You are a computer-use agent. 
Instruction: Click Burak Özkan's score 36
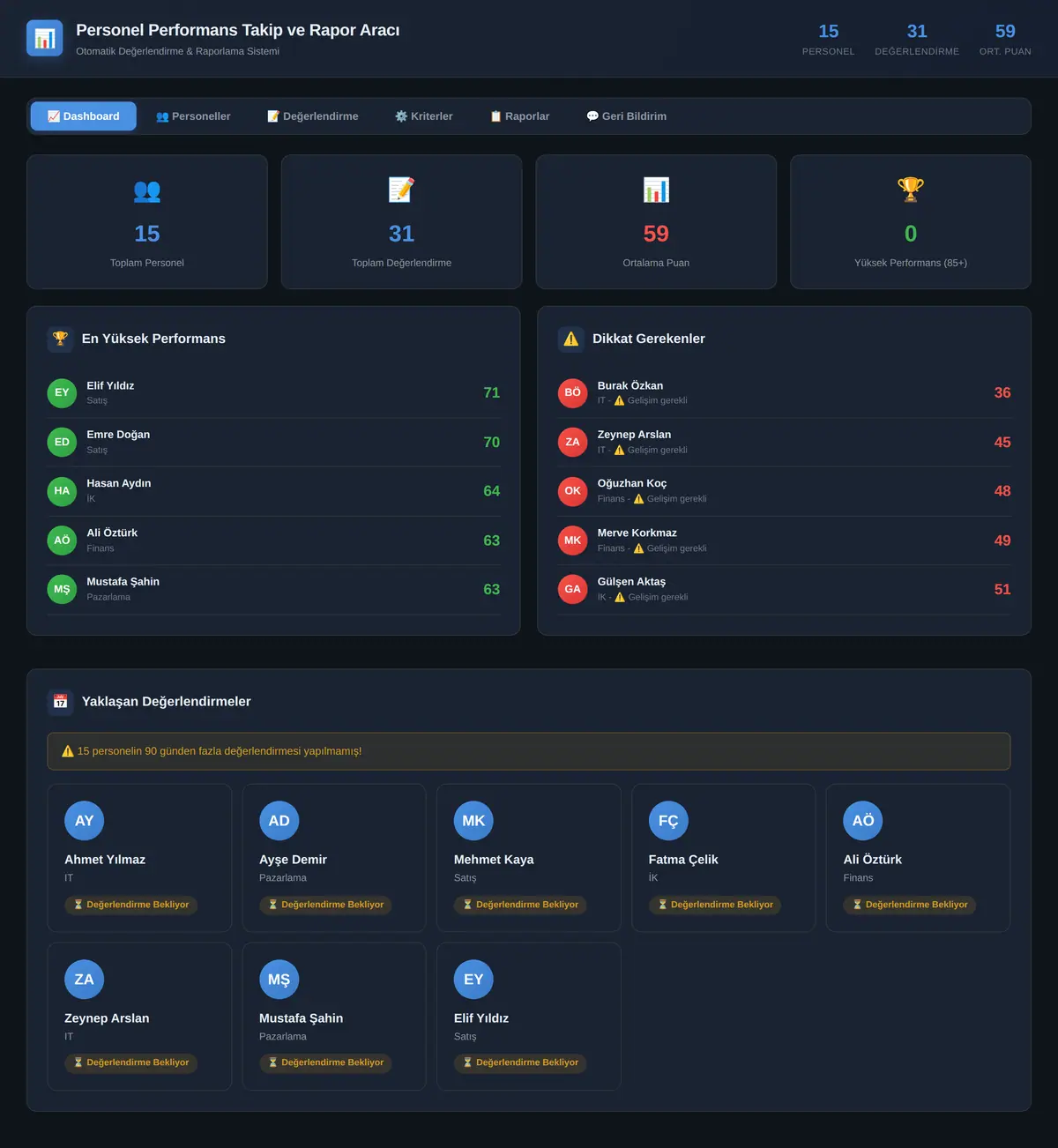click(1002, 393)
